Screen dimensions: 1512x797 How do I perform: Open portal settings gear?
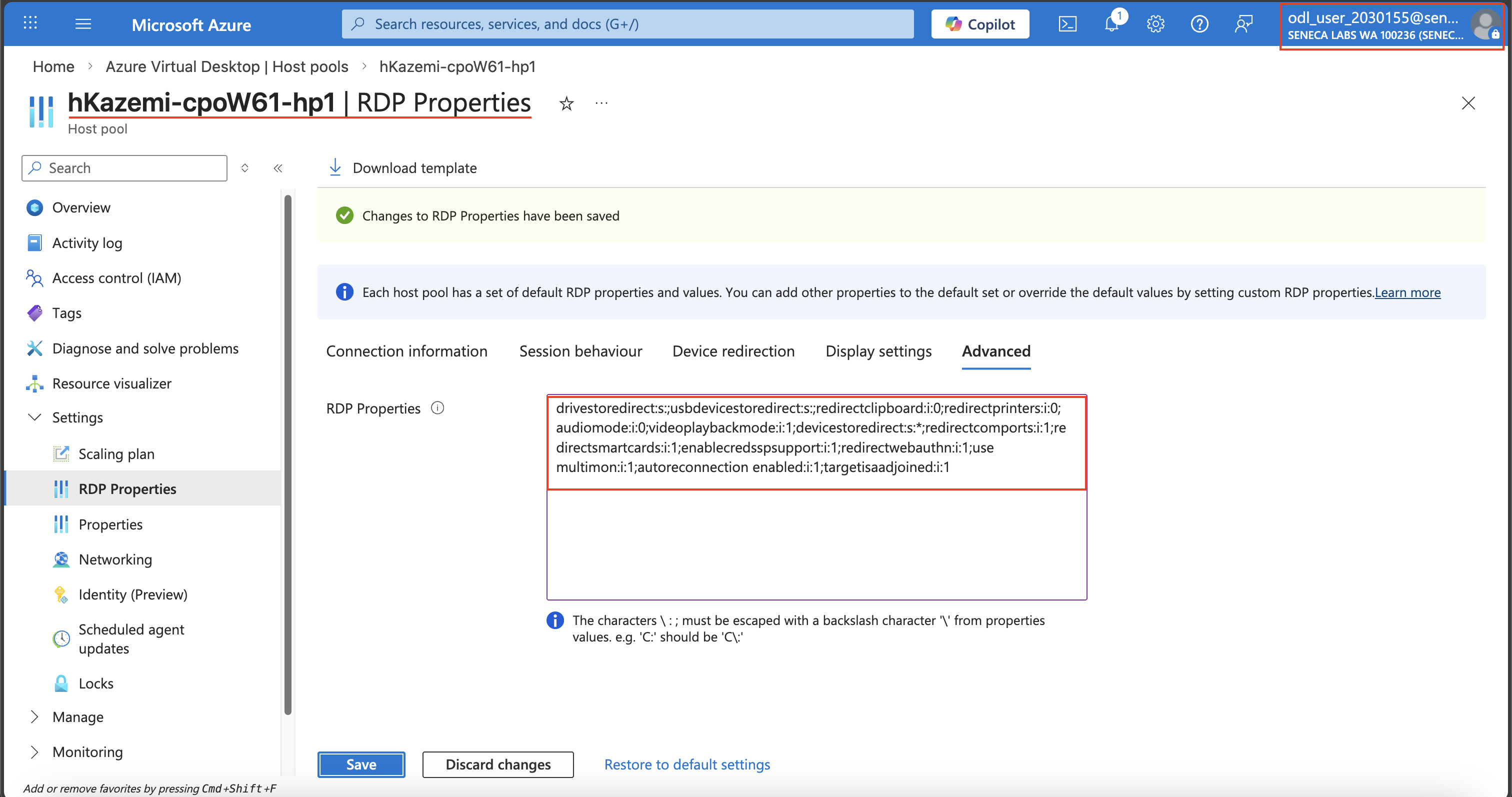click(x=1155, y=24)
